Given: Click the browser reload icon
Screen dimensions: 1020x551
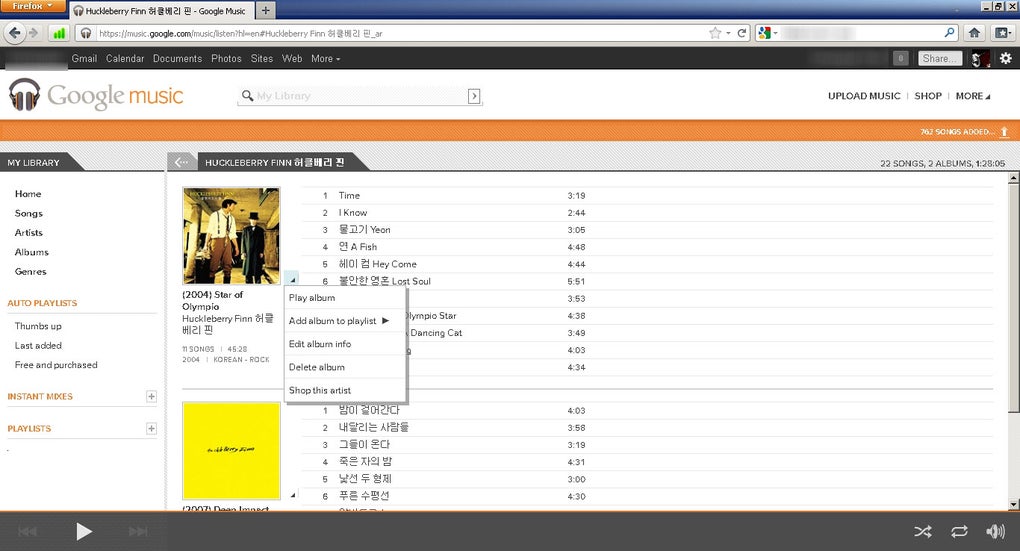Looking at the screenshot, I should click(x=742, y=33).
